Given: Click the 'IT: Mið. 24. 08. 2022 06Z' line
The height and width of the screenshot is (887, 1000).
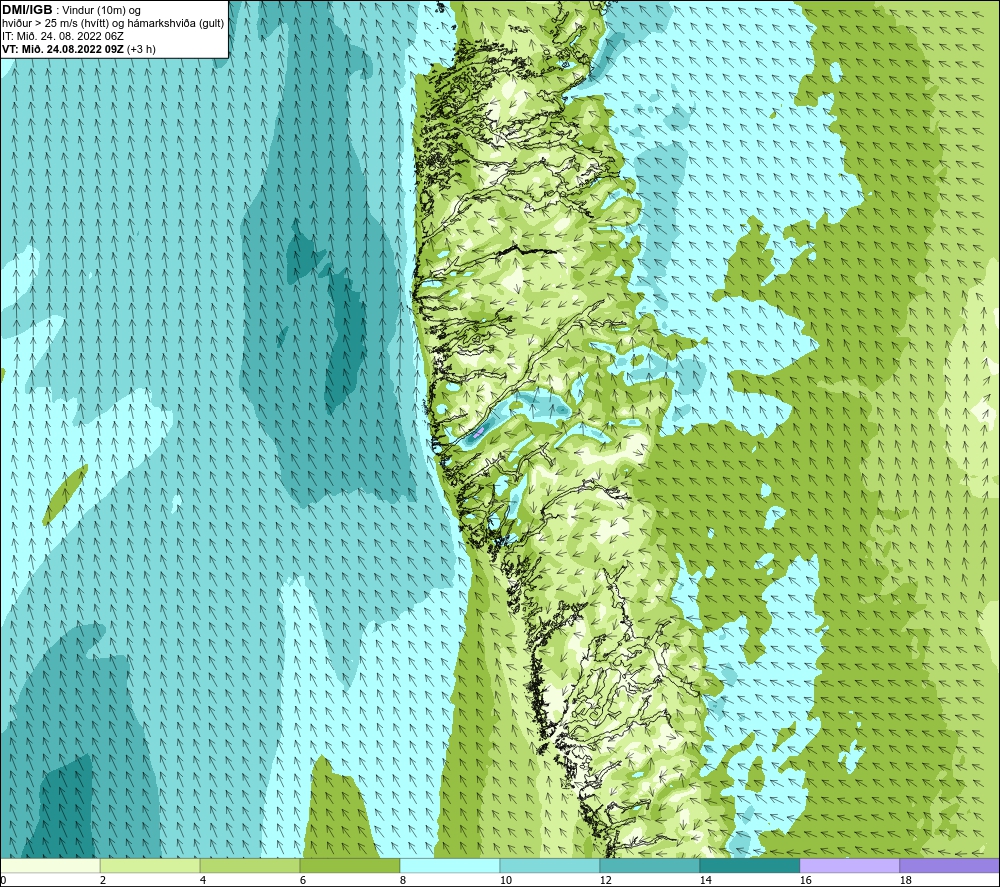Looking at the screenshot, I should pyautogui.click(x=62, y=36).
